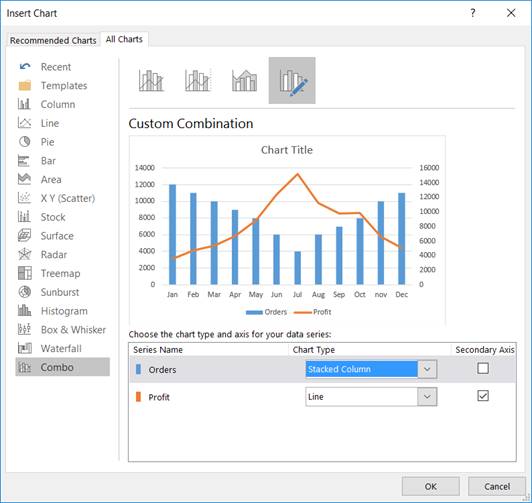Switch to the Recommended Charts tab
The image size is (532, 503).
point(53,40)
